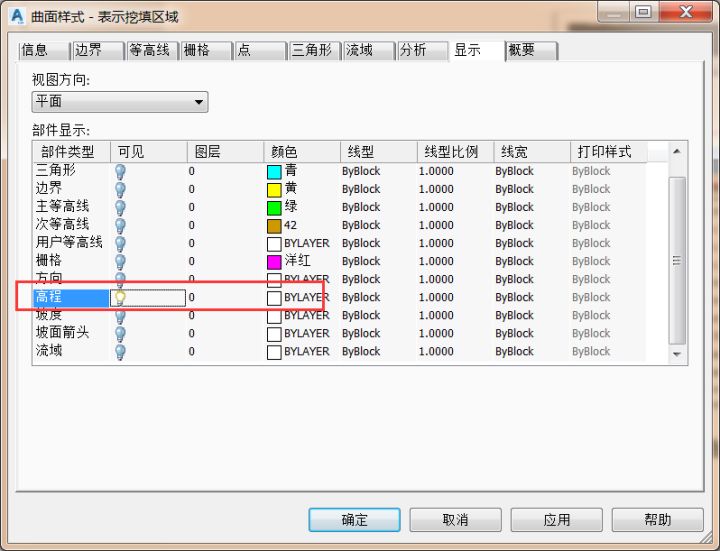Select the 流域 component row name
This screenshot has width=720, height=551.
(49, 350)
